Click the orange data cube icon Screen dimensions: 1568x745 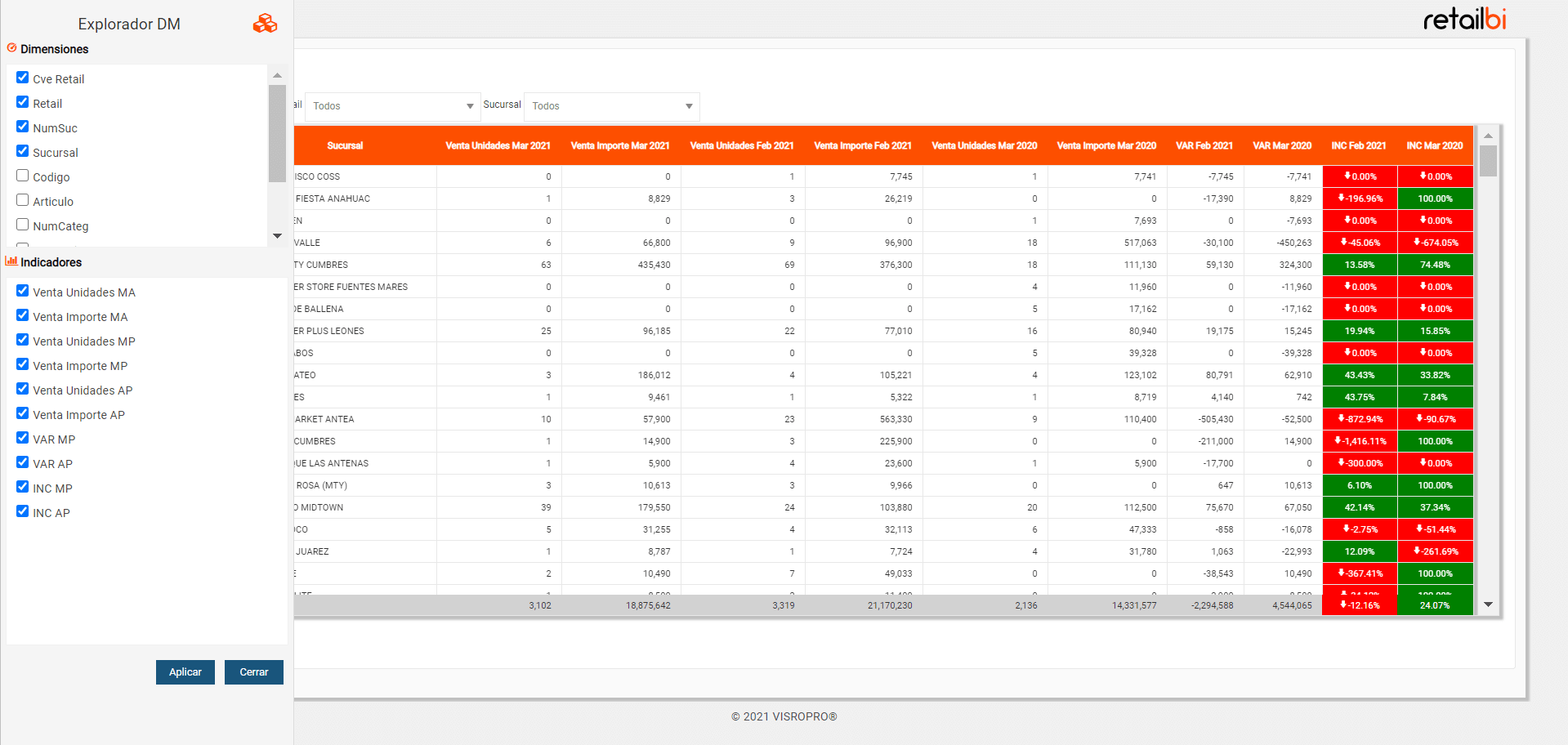[263, 24]
